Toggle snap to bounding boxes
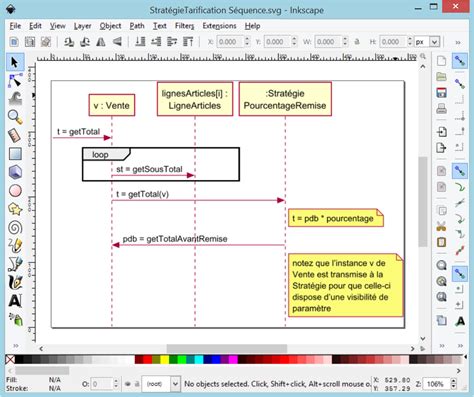The width and height of the screenshot is (474, 397). pyautogui.click(x=460, y=84)
